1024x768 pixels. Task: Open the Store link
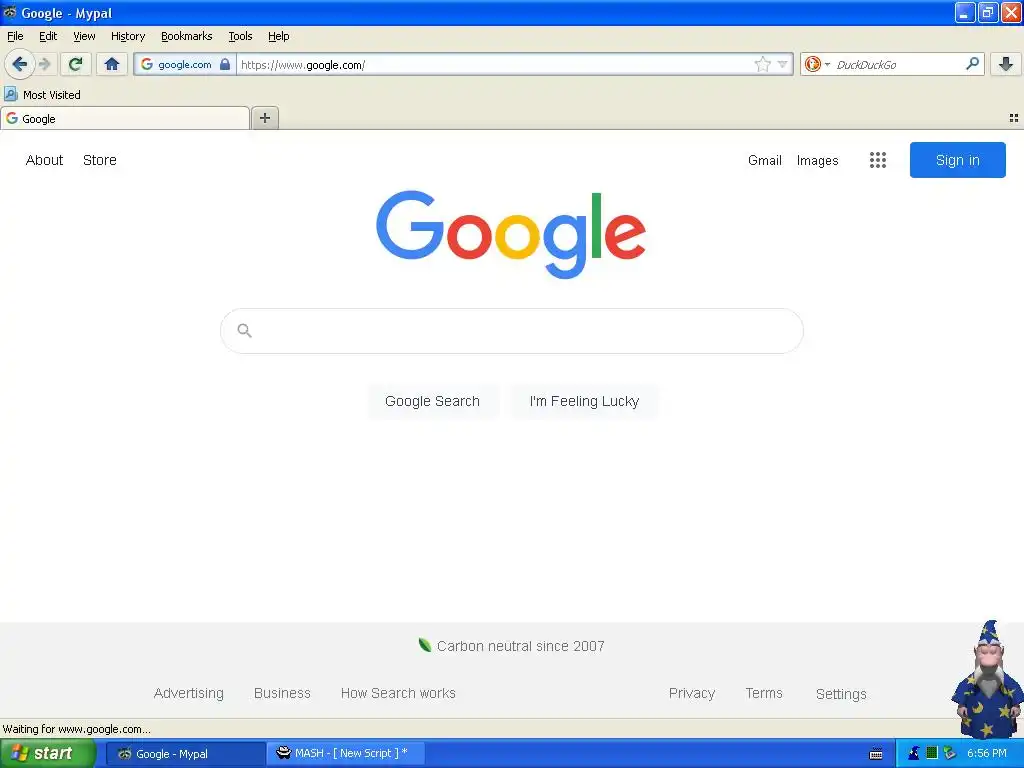click(100, 160)
